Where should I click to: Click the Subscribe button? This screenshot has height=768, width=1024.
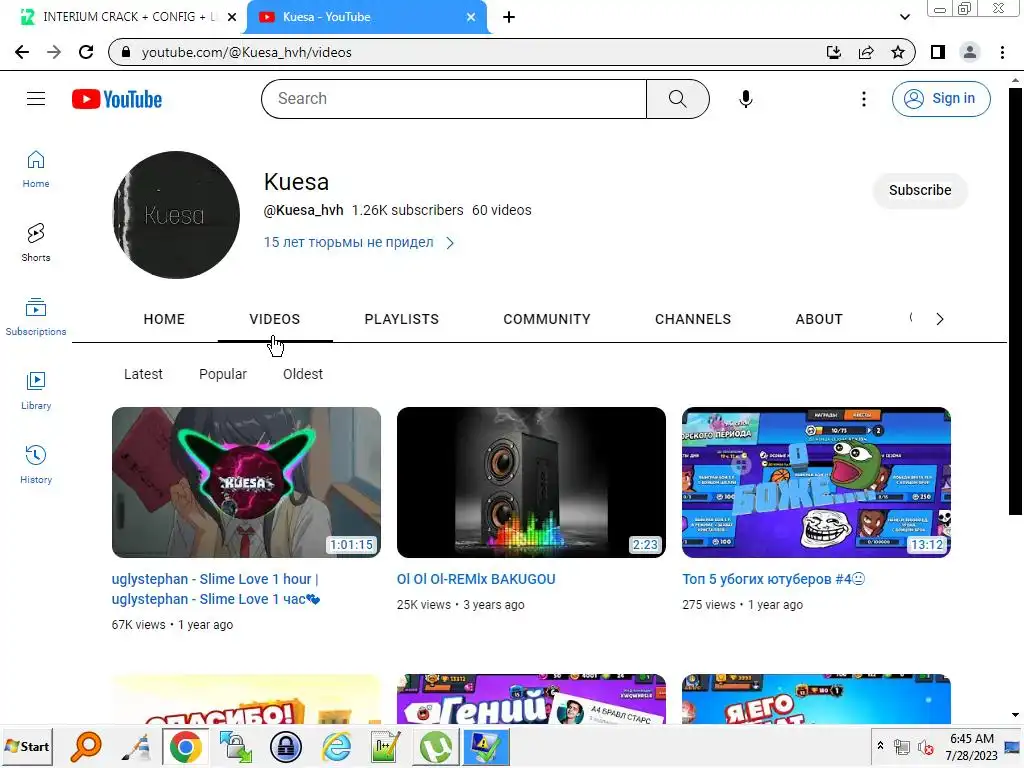(x=920, y=190)
